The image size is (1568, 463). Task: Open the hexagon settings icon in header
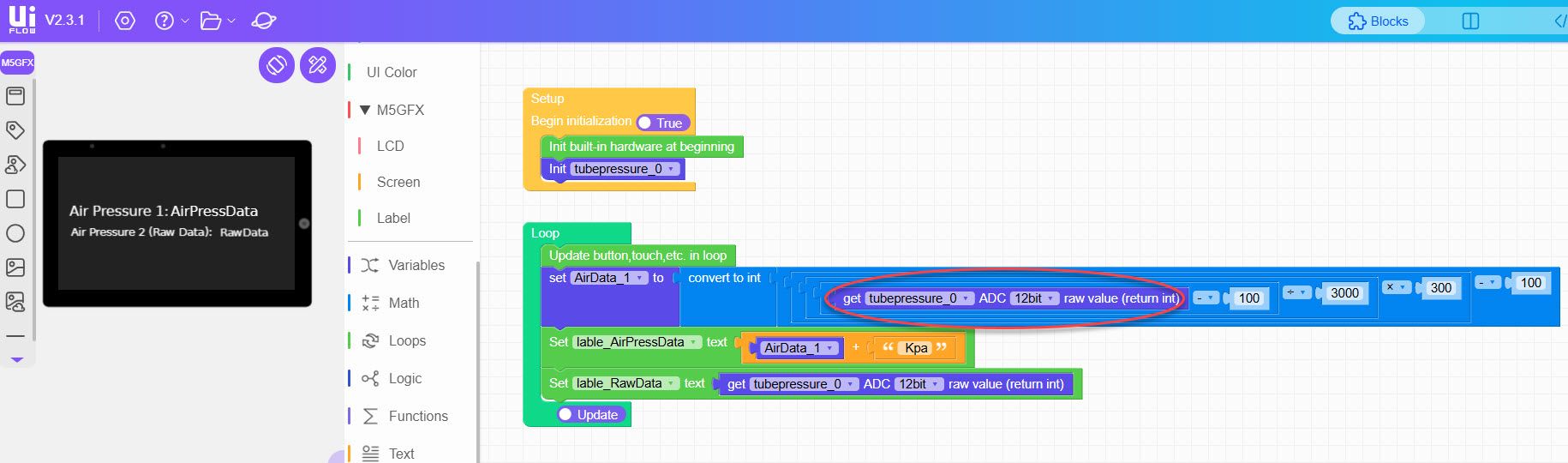click(x=125, y=21)
